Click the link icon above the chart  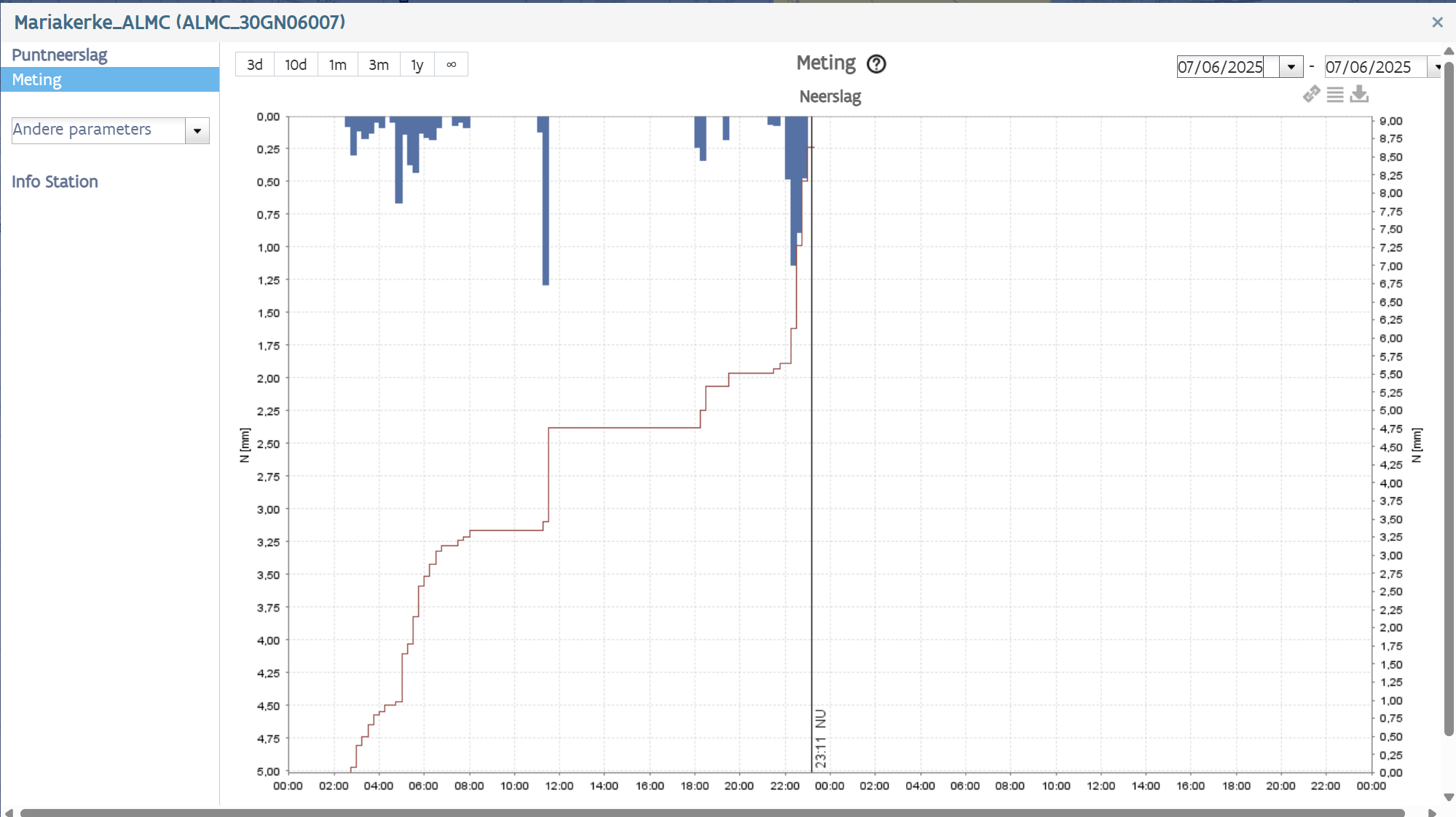1311,94
